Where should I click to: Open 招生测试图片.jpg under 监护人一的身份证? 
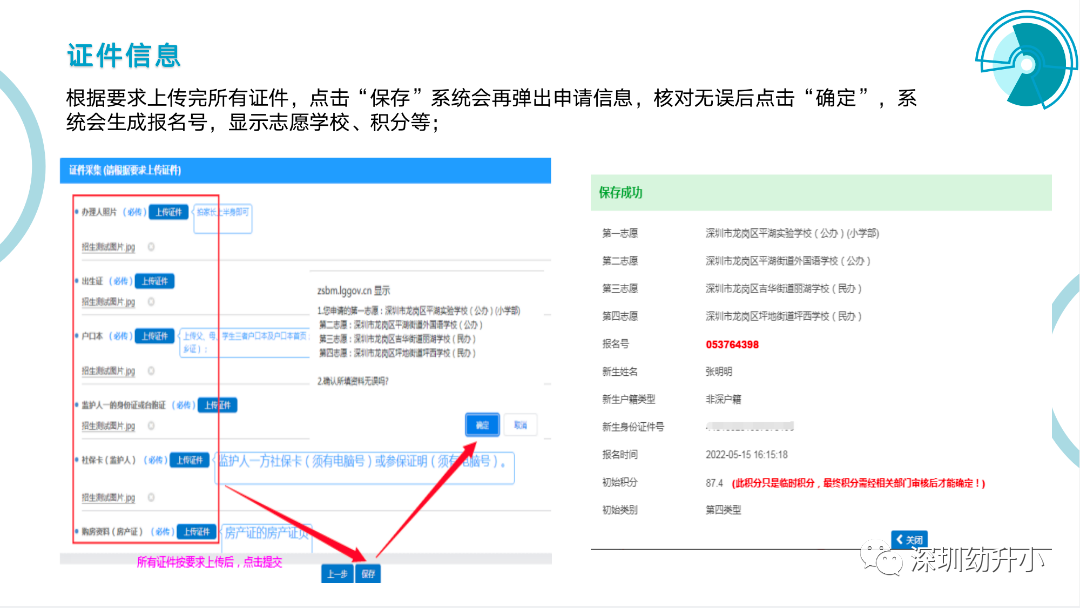point(108,426)
